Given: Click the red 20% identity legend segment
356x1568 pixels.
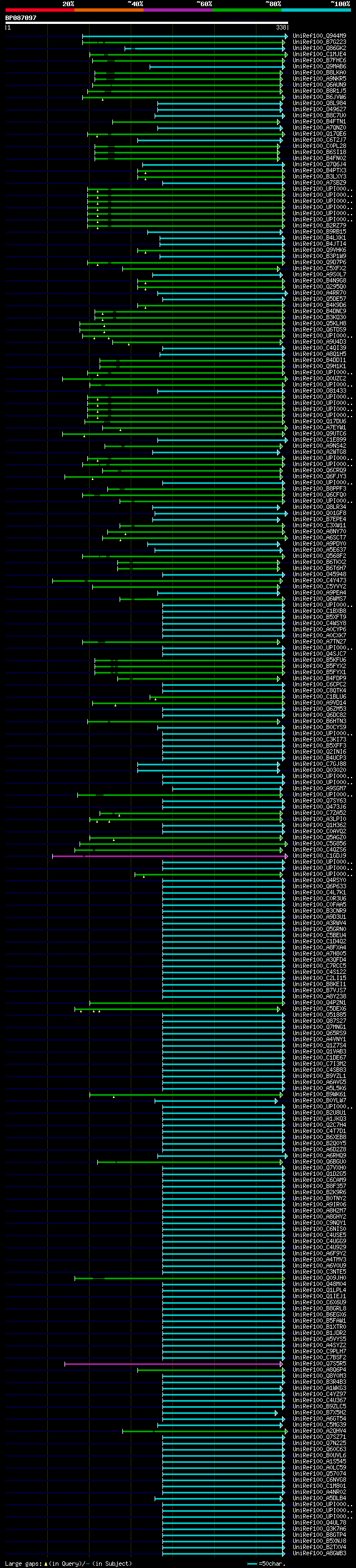Looking at the screenshot, I should (x=39, y=10).
